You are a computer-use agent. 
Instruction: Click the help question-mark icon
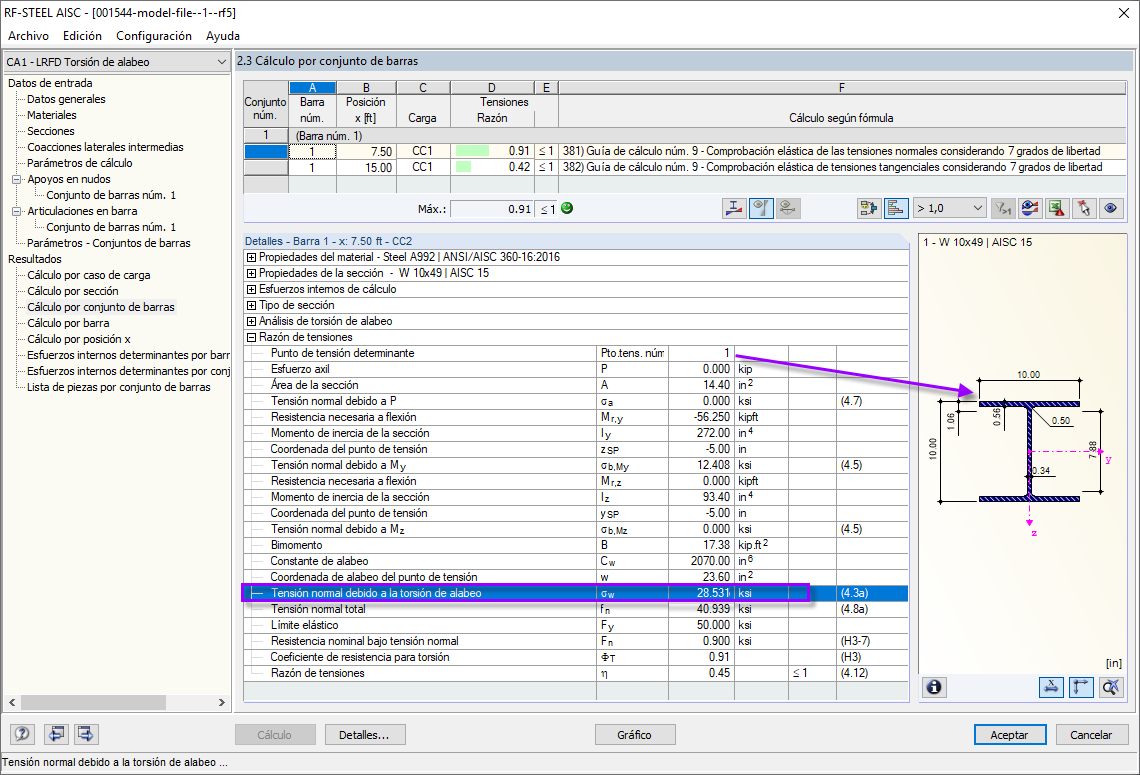(23, 734)
